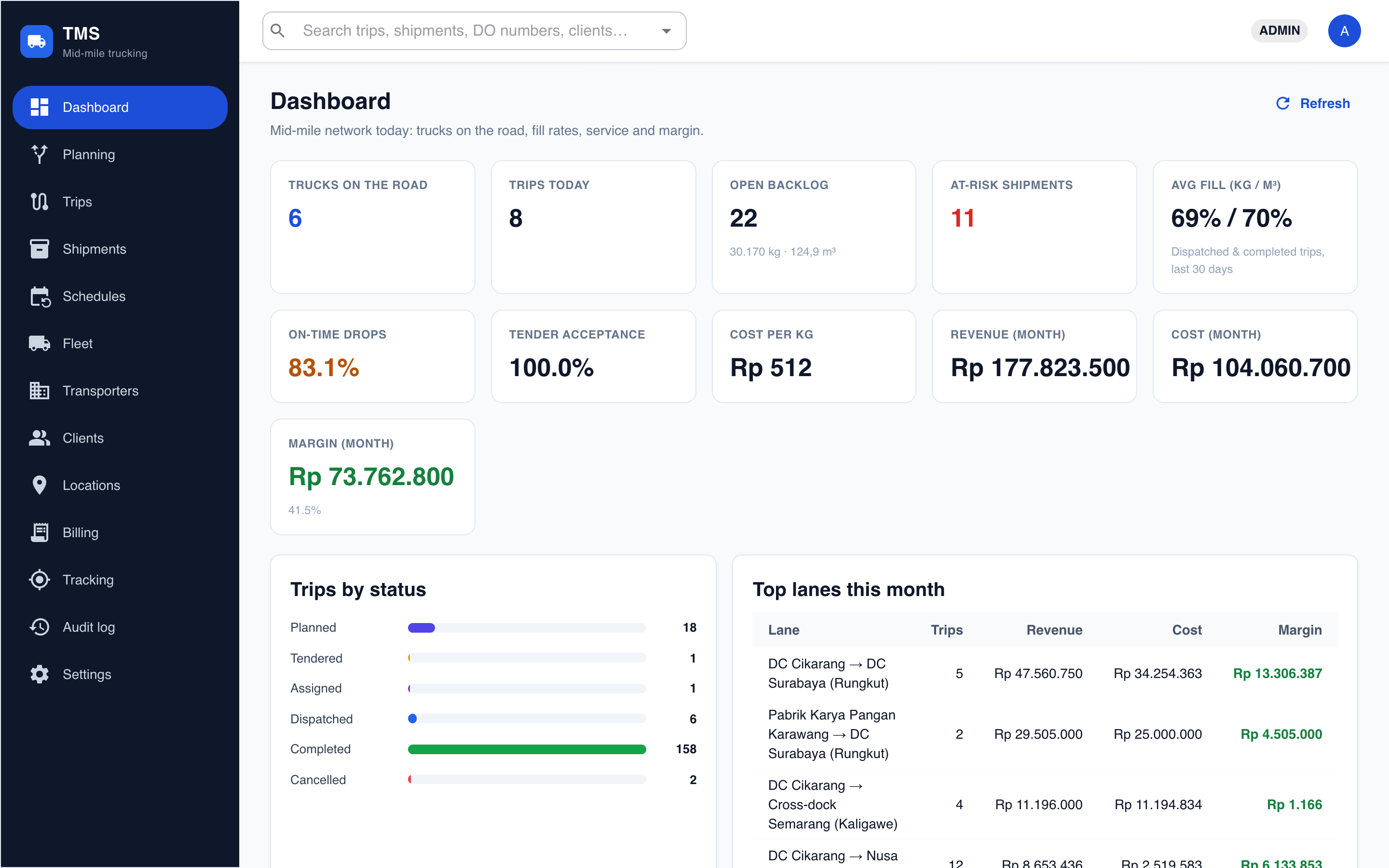The width and height of the screenshot is (1389, 868).
Task: Click the Transporters building icon
Action: coord(39,391)
